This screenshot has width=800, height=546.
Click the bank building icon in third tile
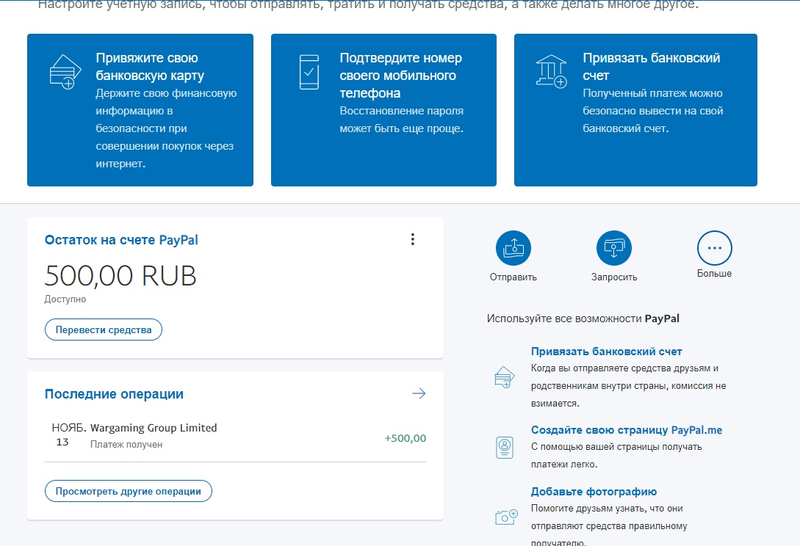click(551, 71)
